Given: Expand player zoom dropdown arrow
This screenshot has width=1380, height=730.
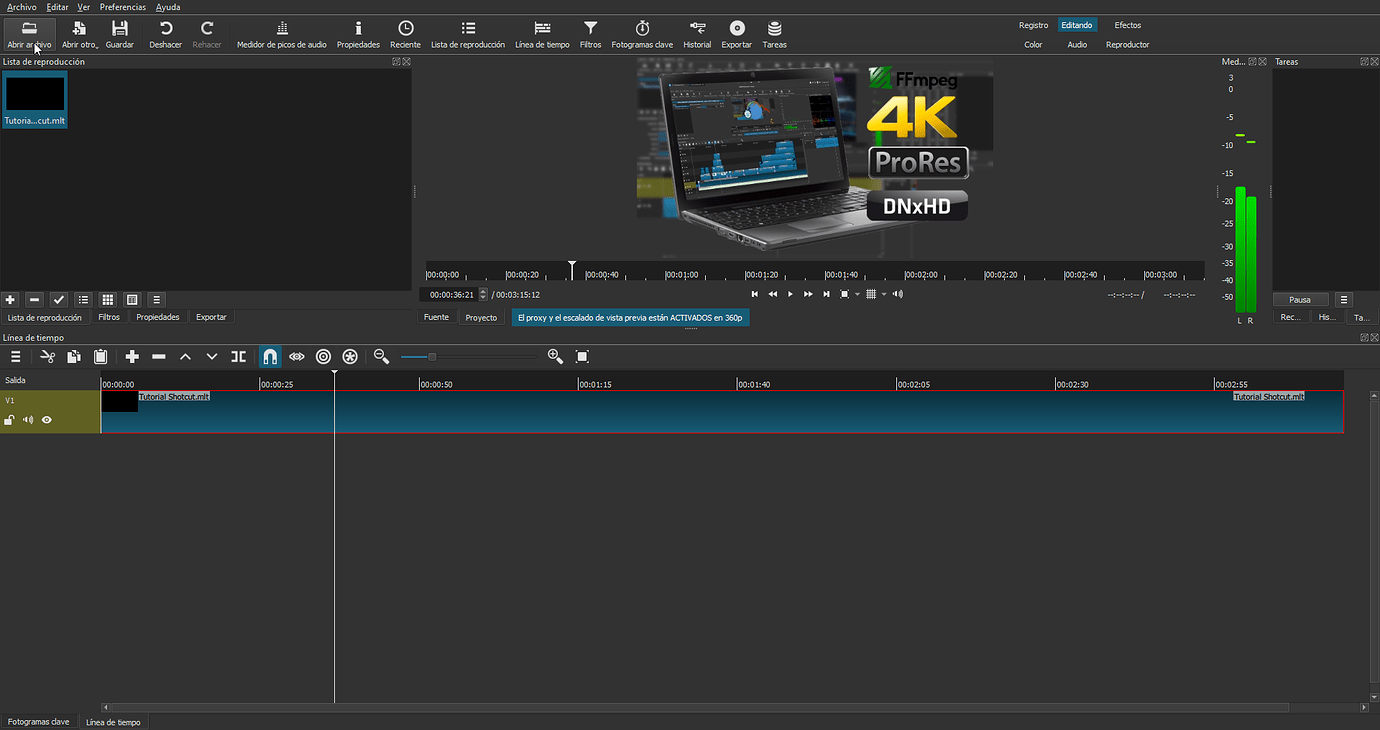Looking at the screenshot, I should tap(857, 295).
